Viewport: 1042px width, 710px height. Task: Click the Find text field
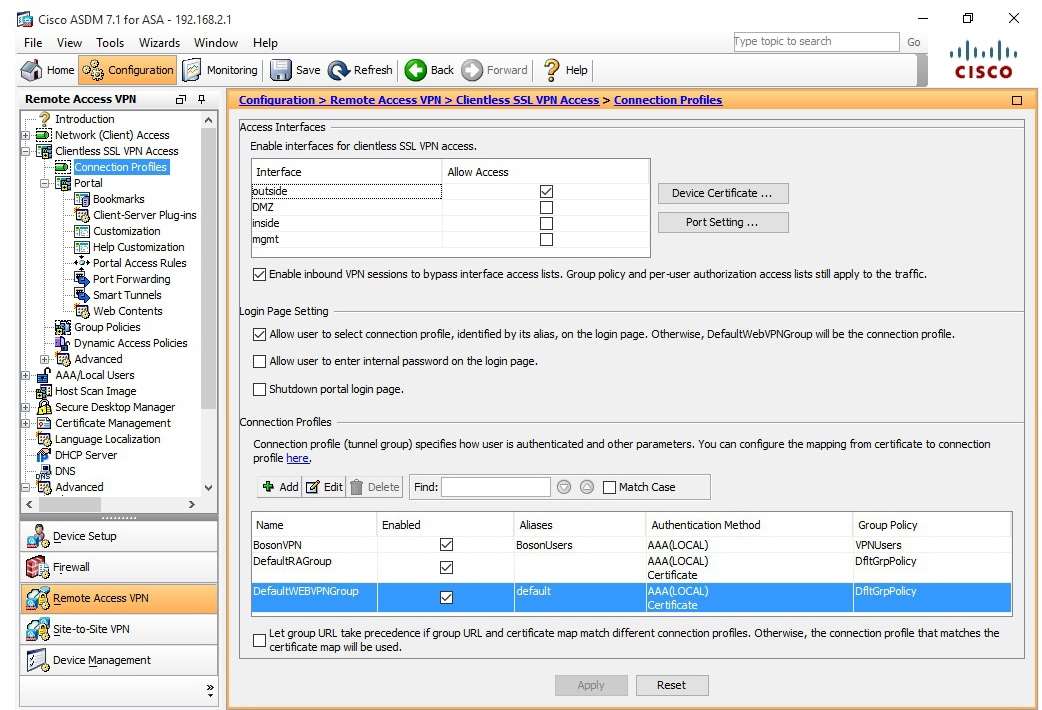click(x=496, y=487)
